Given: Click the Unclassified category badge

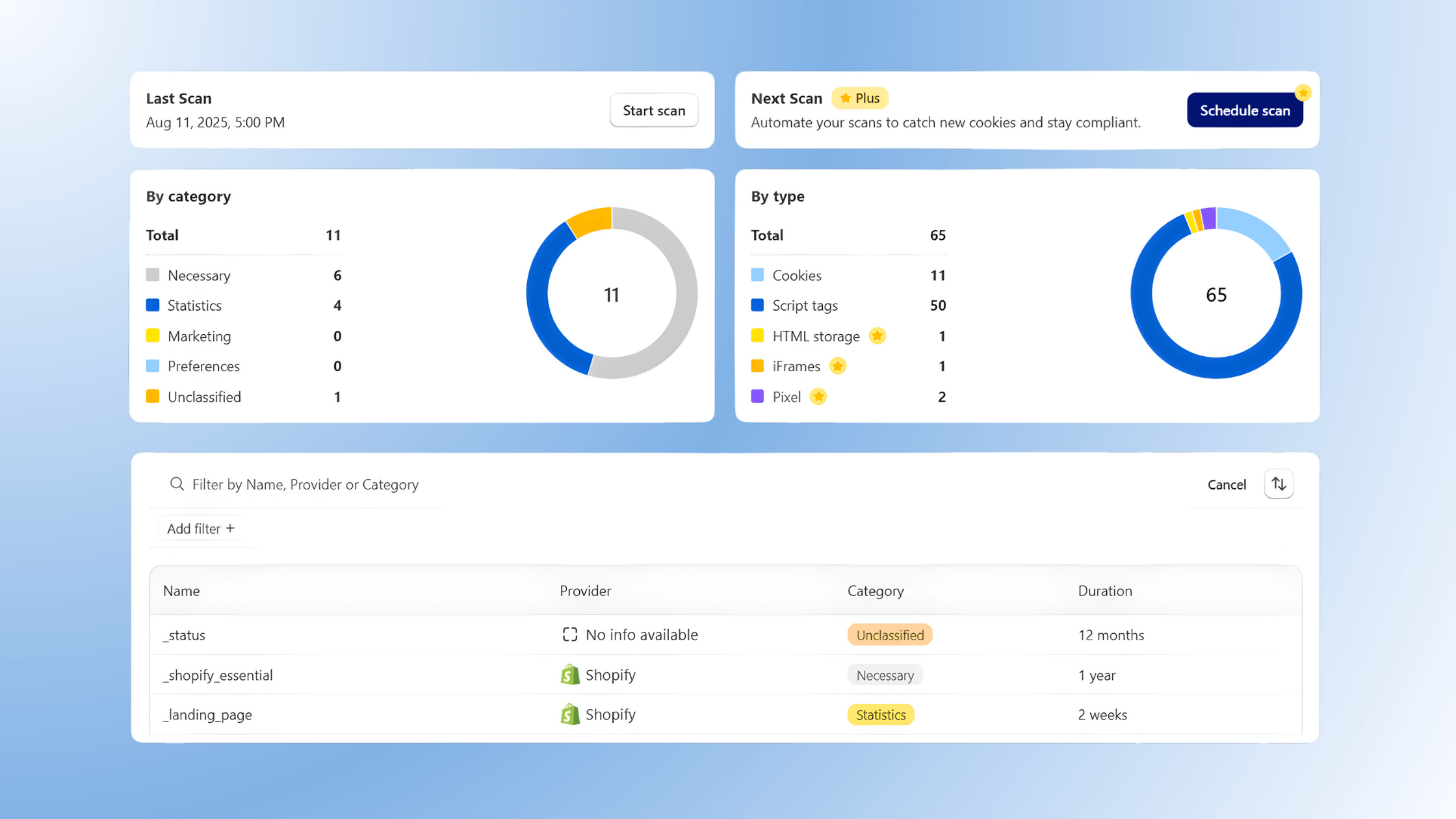Looking at the screenshot, I should pos(889,635).
